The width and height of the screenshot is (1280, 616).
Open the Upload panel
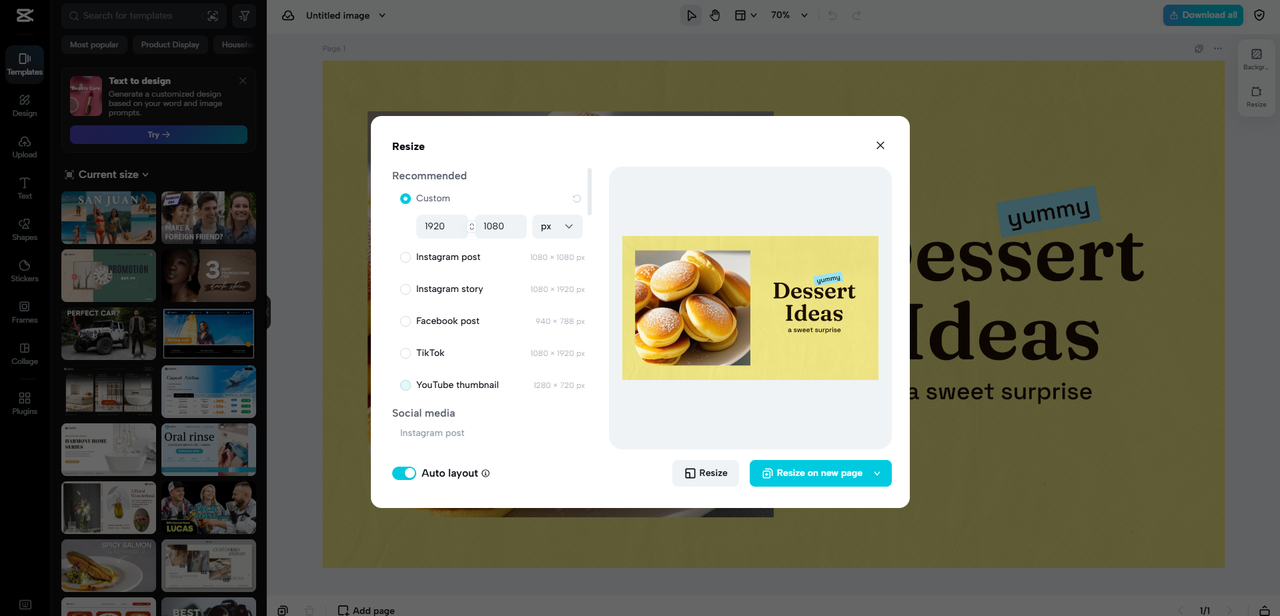(x=24, y=146)
